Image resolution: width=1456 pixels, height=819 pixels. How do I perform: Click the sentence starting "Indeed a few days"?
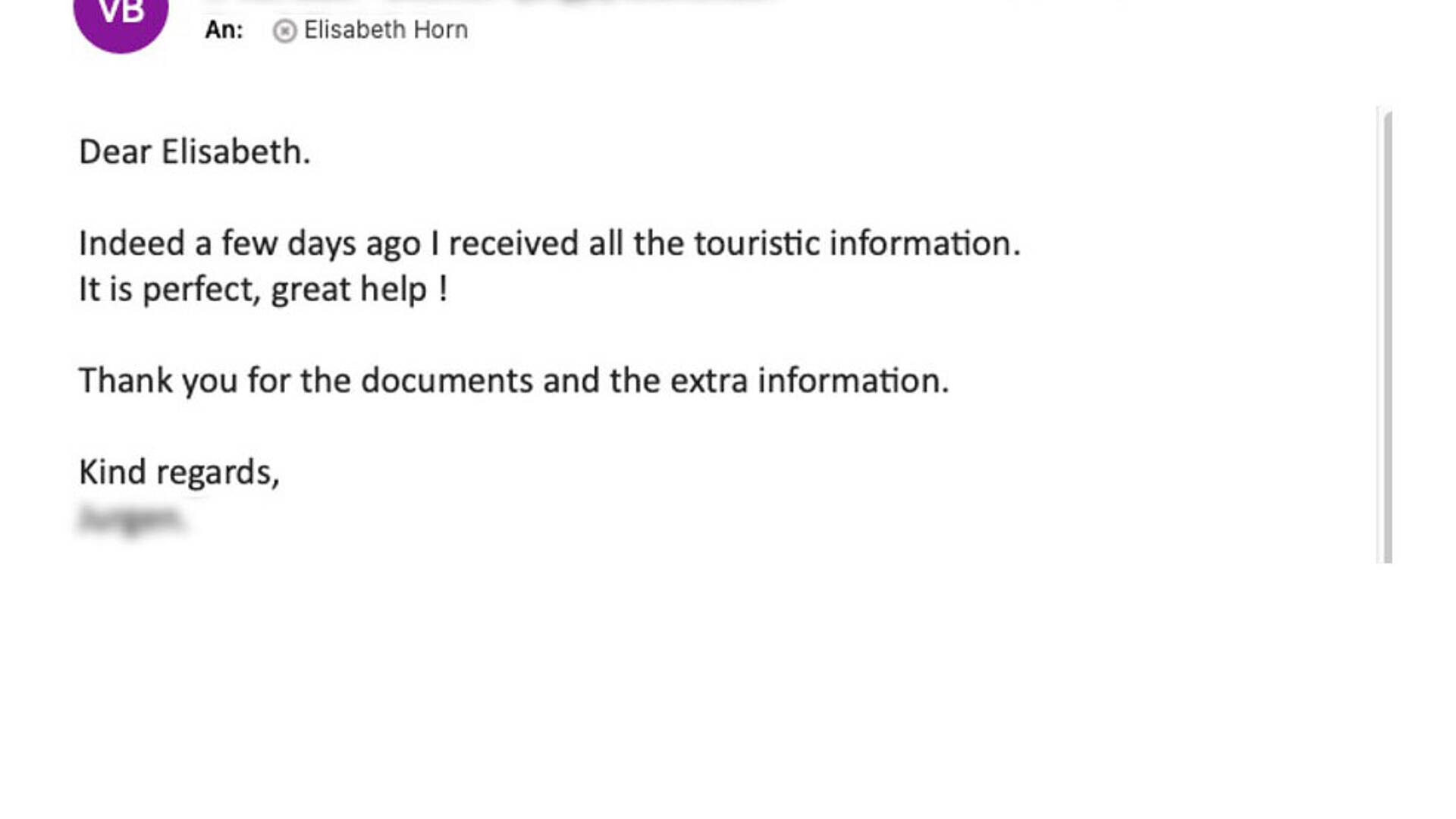click(x=550, y=244)
